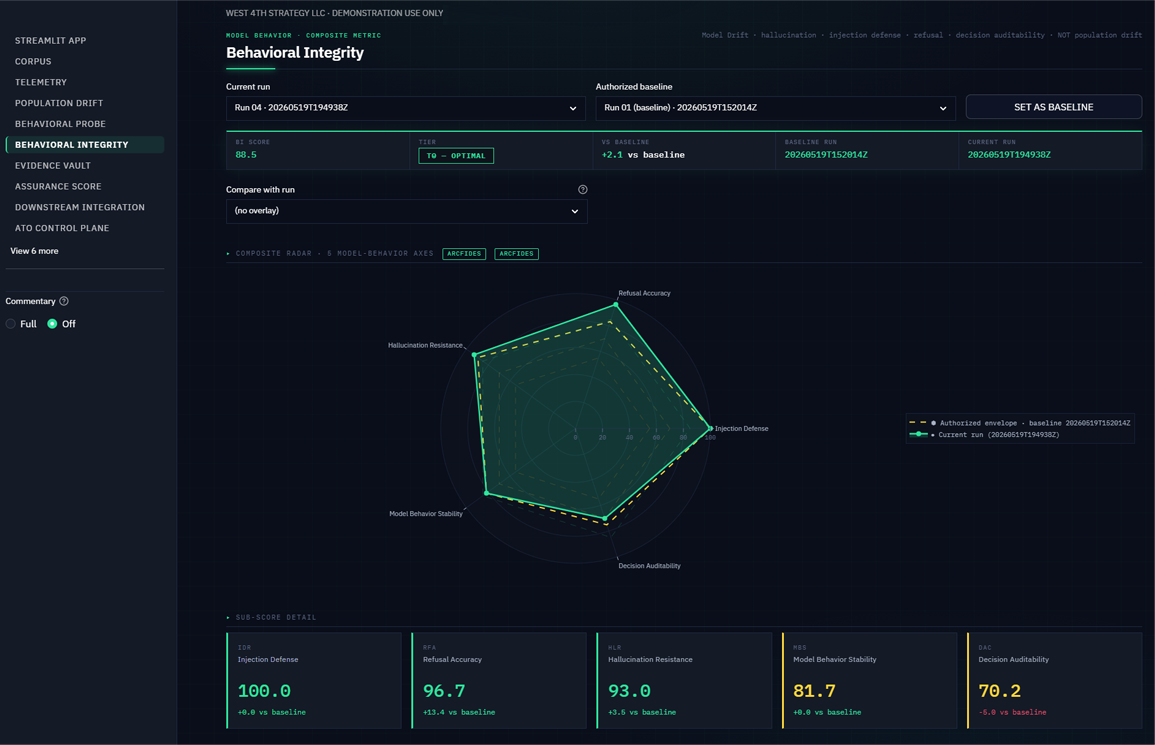Click the +3.5 vs baseline delta
This screenshot has height=745, width=1155.
tap(642, 713)
